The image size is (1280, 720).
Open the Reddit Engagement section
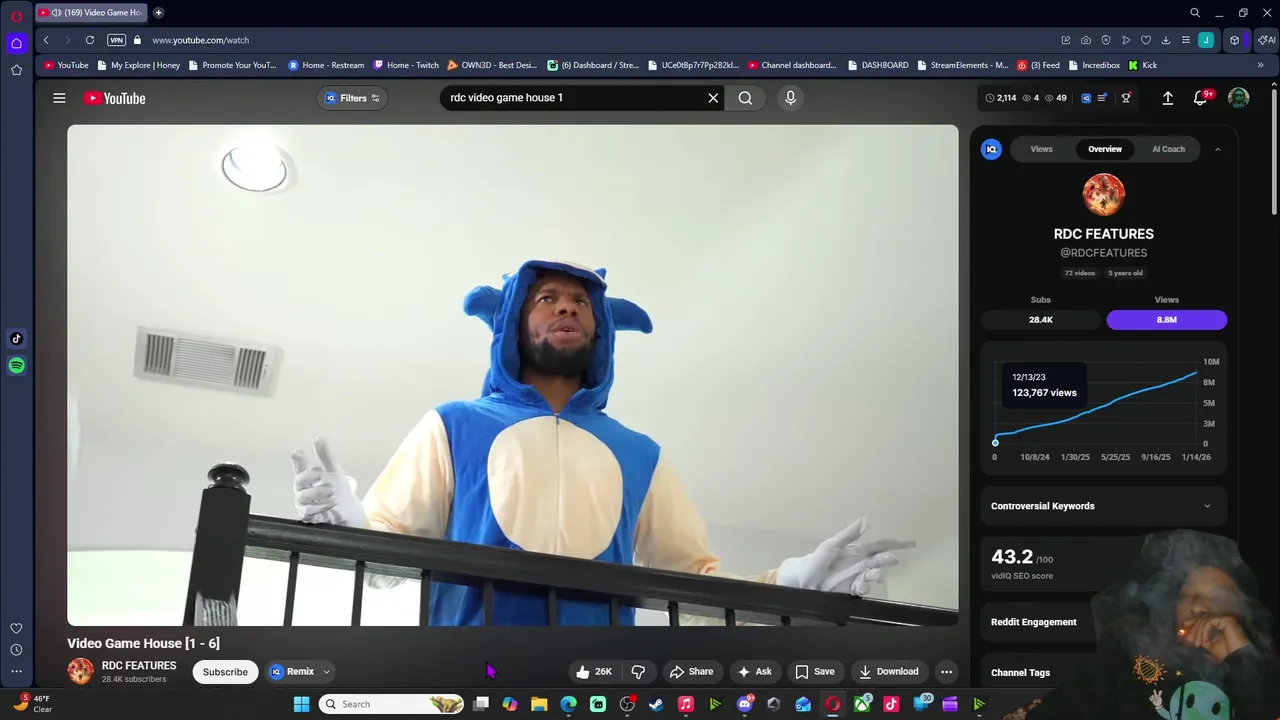pyautogui.click(x=1034, y=622)
